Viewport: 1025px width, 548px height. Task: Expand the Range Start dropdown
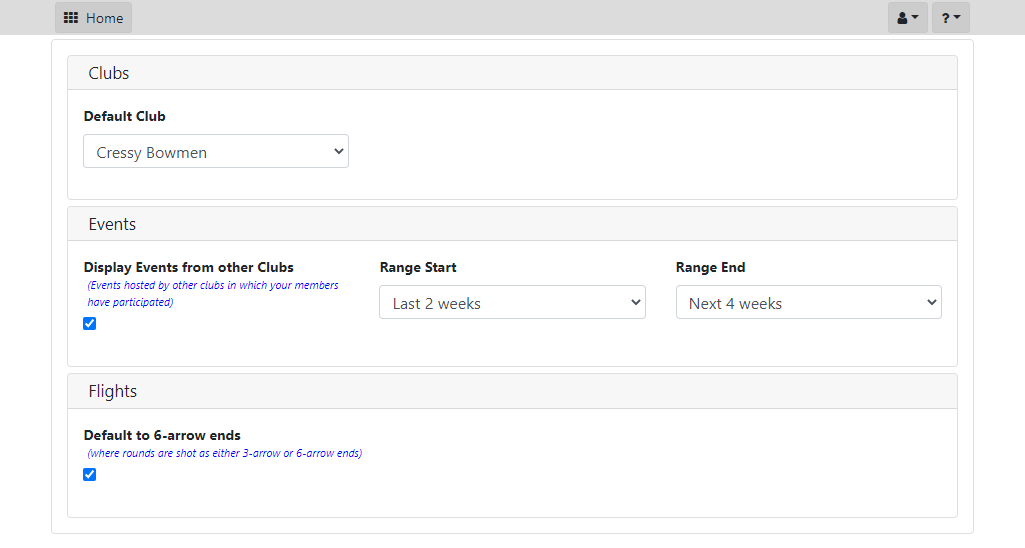click(512, 302)
